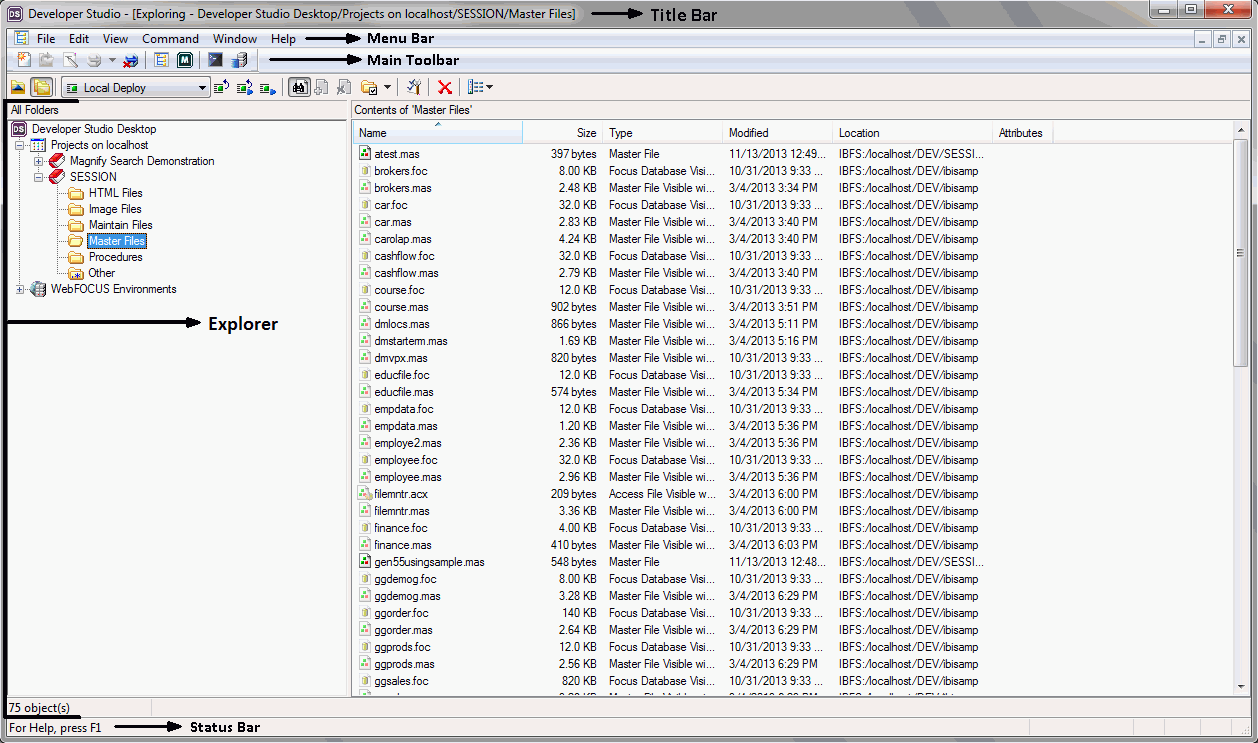Select the file filemntr.acx
Screen dimensions: 1258x743
[402, 494]
